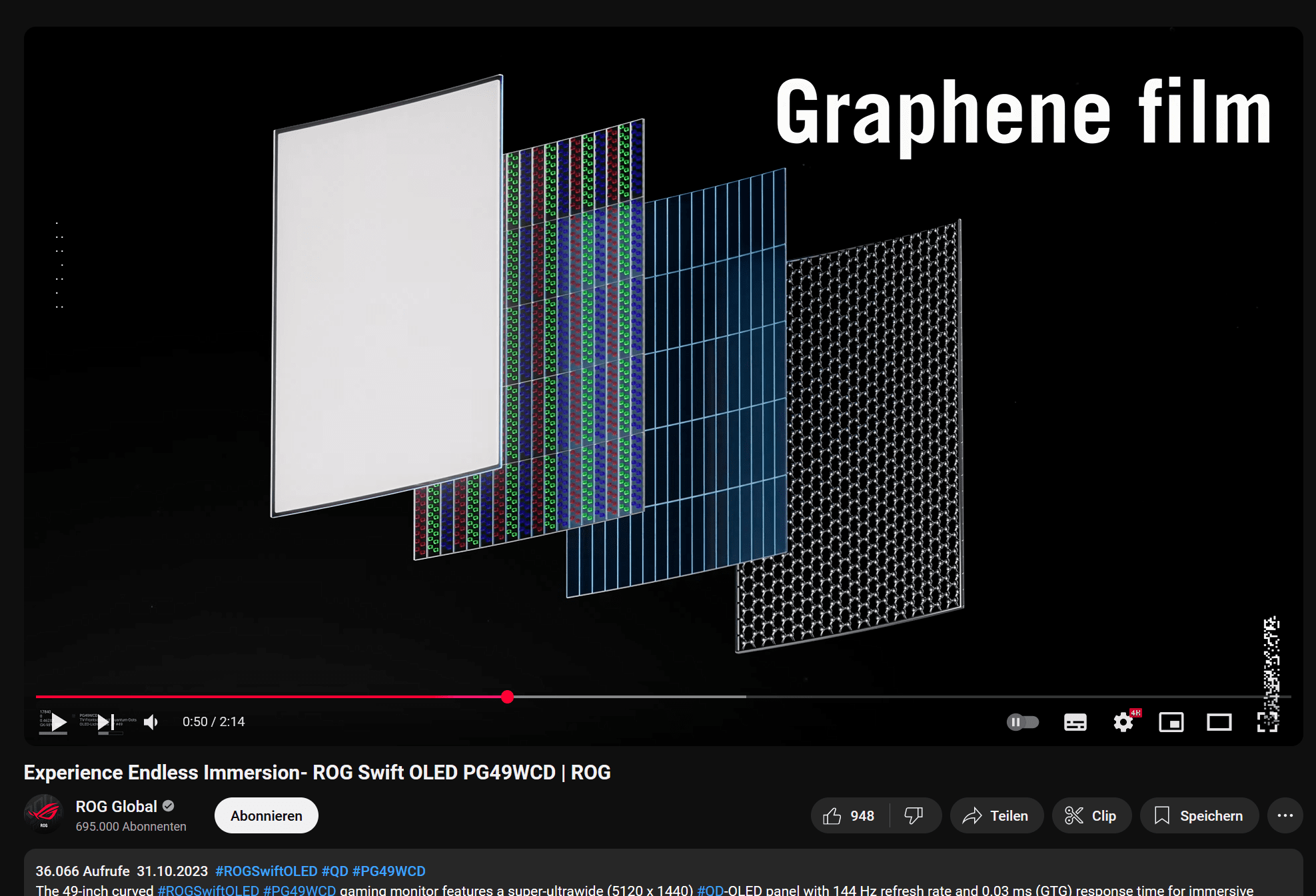The height and width of the screenshot is (896, 1316).
Task: Click the 695.000 Abonnenten text
Action: click(x=131, y=827)
